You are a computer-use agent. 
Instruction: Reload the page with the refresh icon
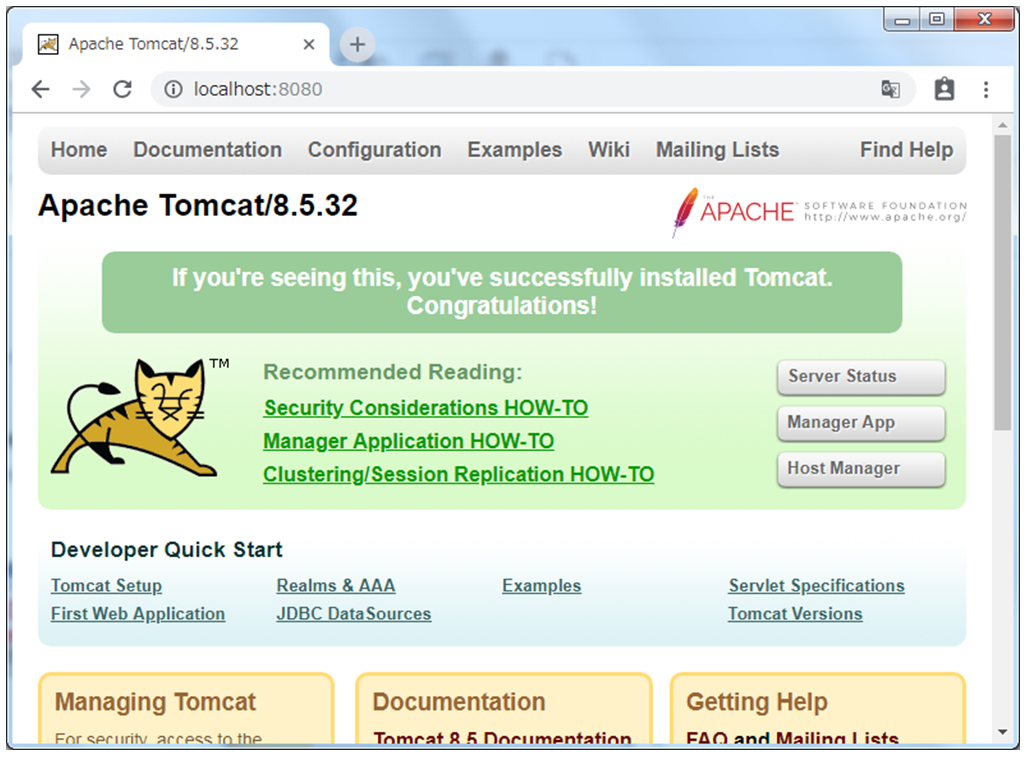pyautogui.click(x=122, y=89)
